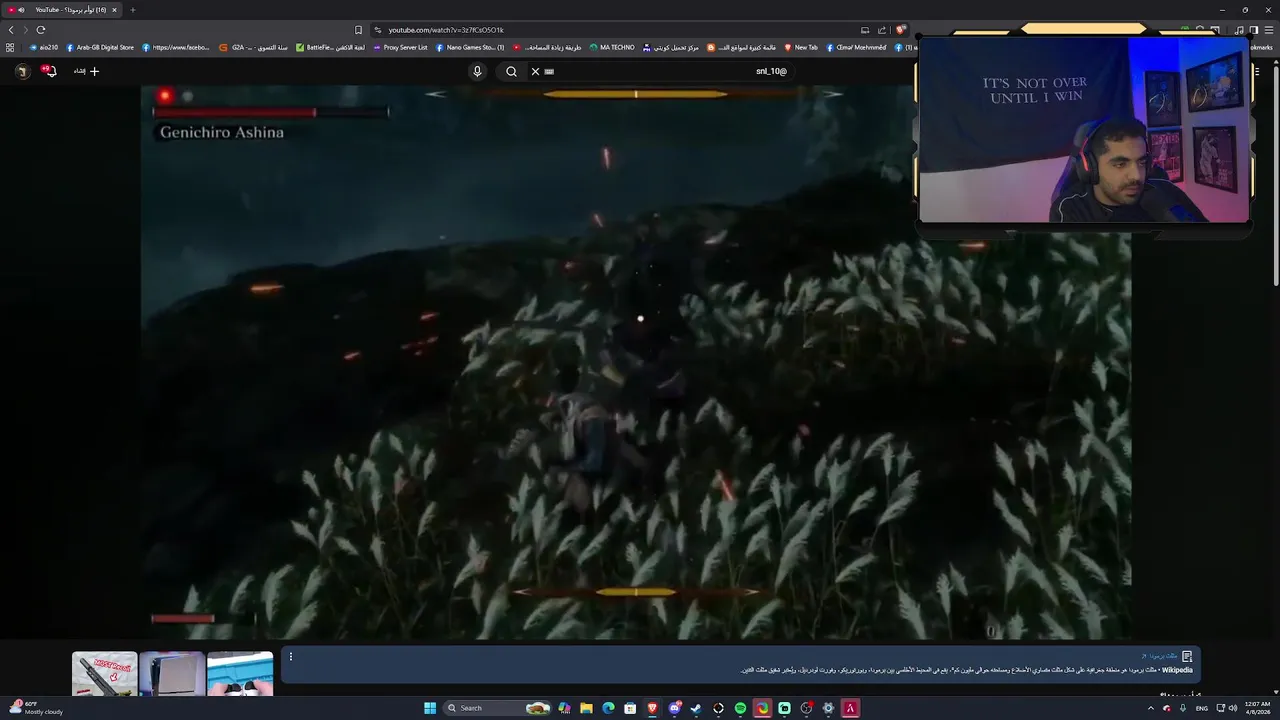Viewport: 1280px width, 720px height.
Task: Open the Copilot icon on taskbar
Action: tap(564, 708)
